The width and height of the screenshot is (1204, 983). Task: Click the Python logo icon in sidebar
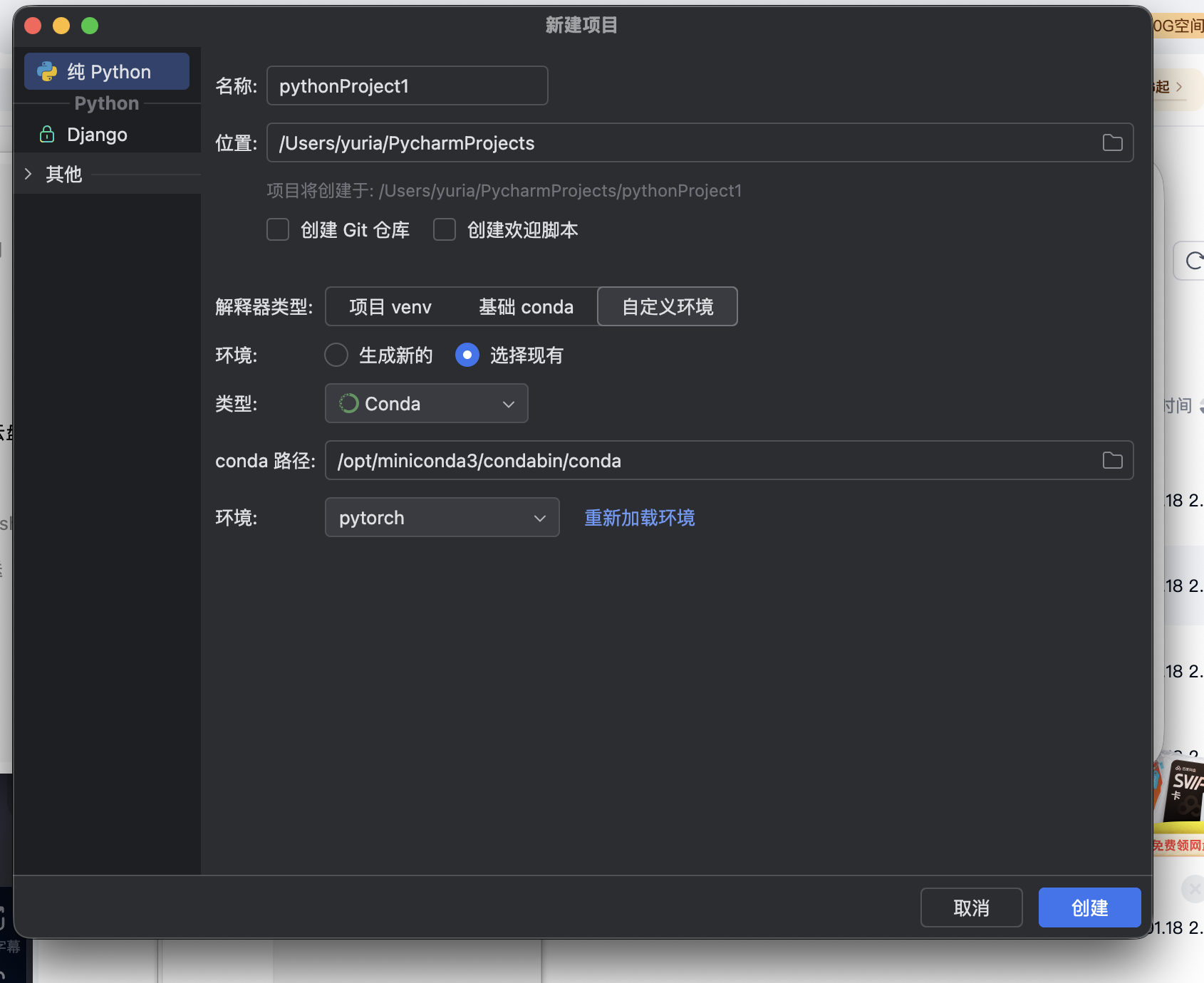[47, 71]
